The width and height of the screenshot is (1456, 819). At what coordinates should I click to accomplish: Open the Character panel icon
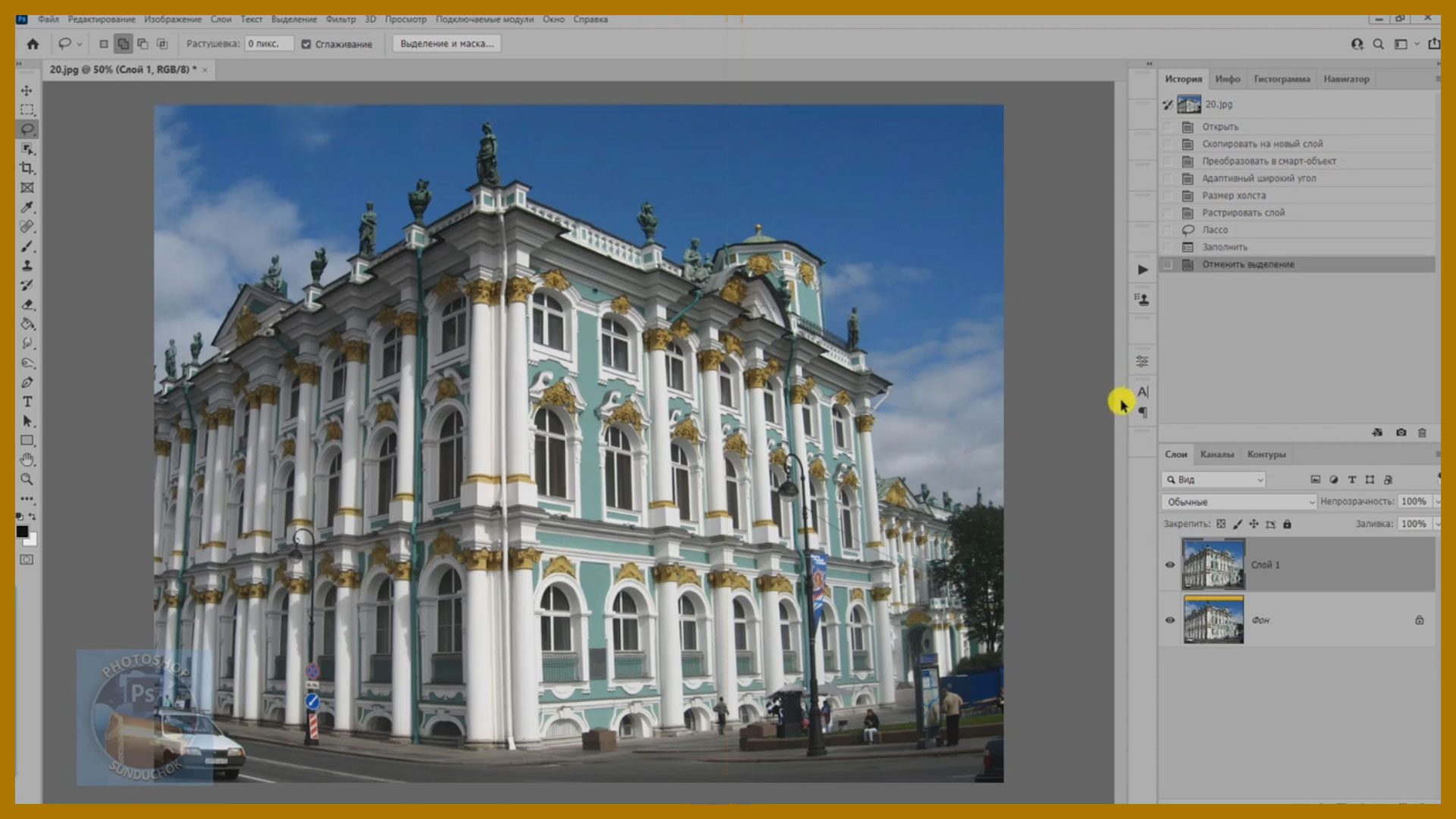click(x=1143, y=391)
